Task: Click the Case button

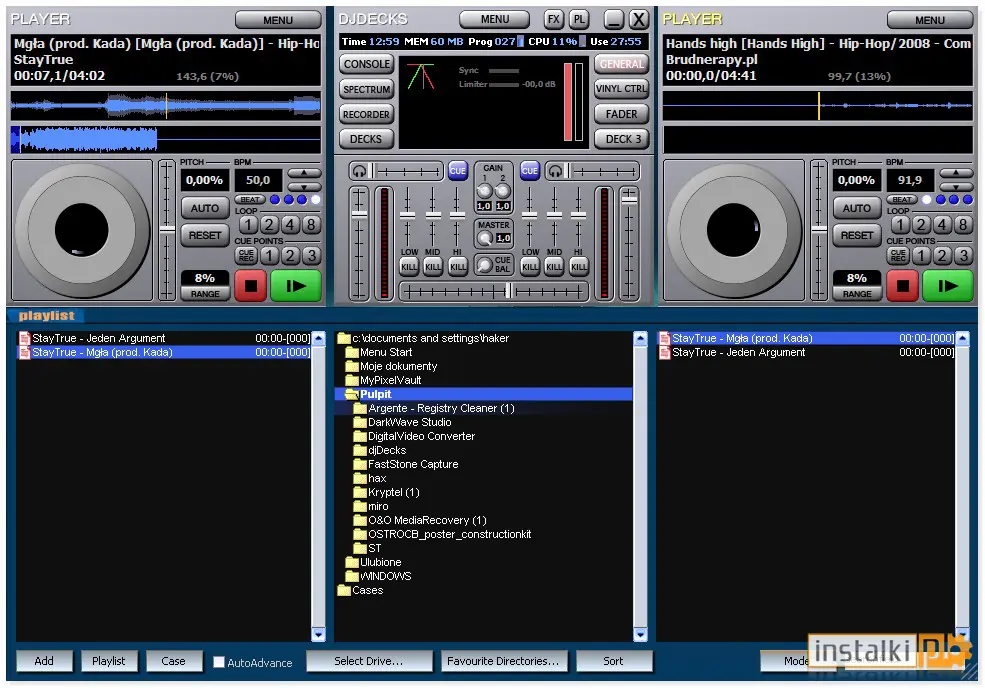Action: (x=173, y=661)
